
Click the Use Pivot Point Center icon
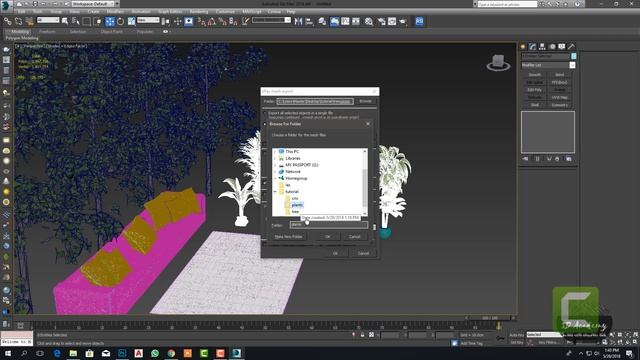pyautogui.click(x=165, y=21)
